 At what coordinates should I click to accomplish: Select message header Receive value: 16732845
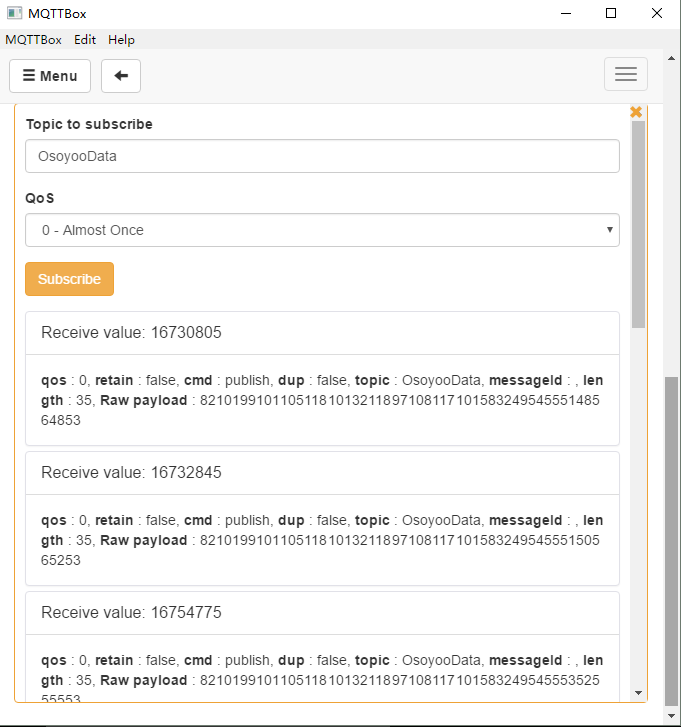point(322,473)
